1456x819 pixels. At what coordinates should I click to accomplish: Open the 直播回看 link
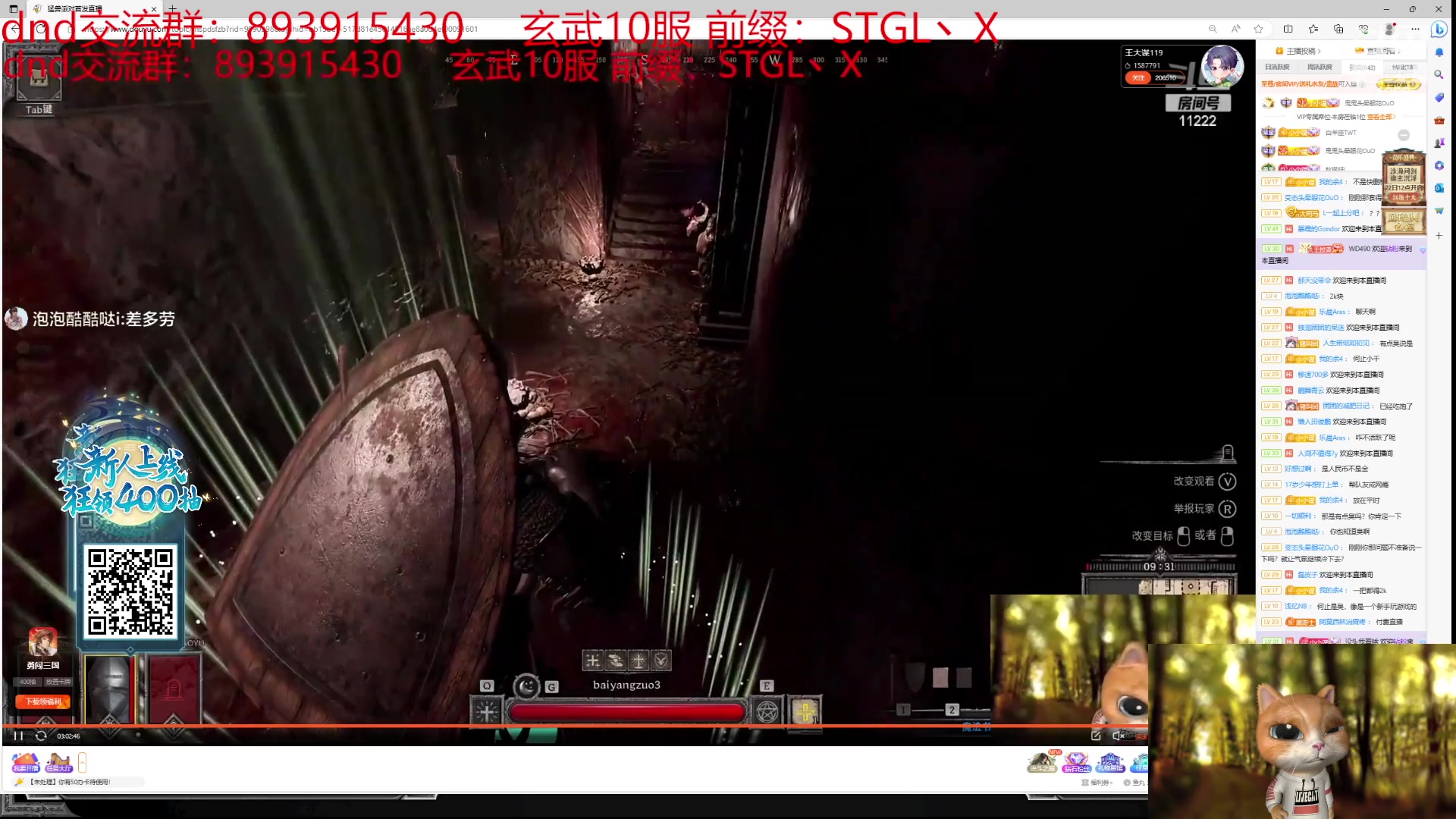coord(1377,51)
